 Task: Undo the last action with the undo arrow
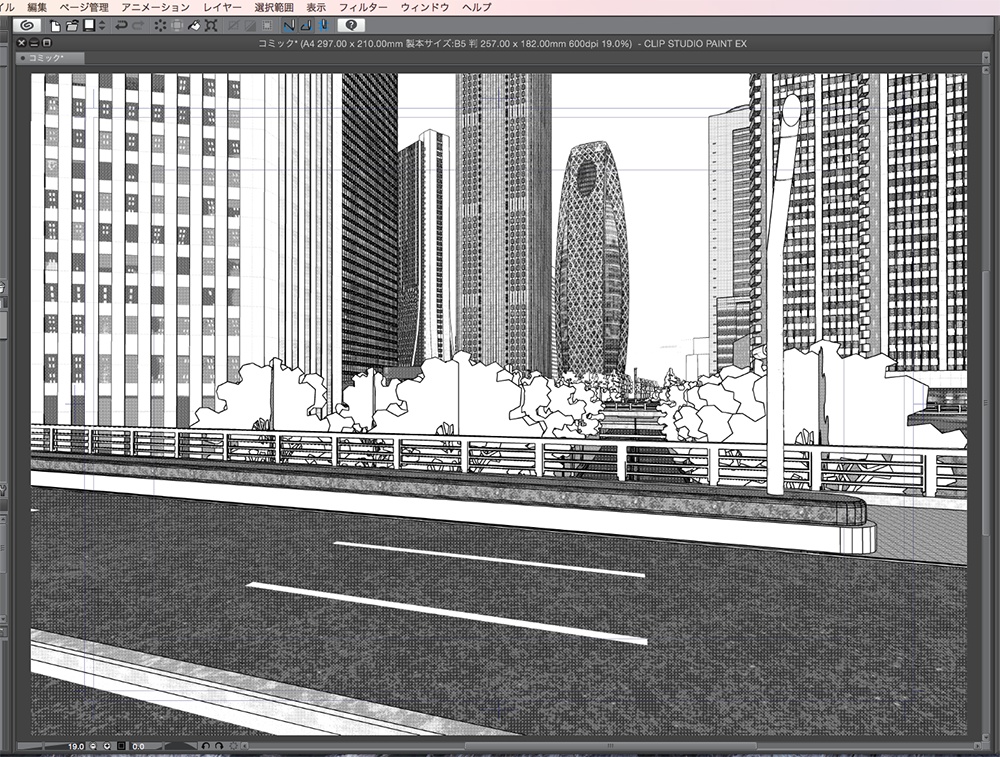(120, 25)
